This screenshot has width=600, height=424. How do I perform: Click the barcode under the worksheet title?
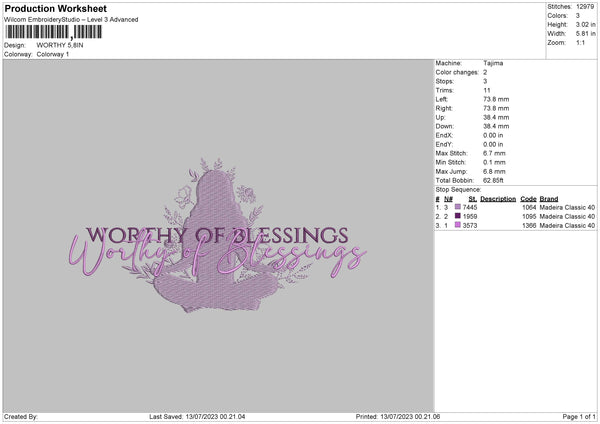pyautogui.click(x=54, y=32)
